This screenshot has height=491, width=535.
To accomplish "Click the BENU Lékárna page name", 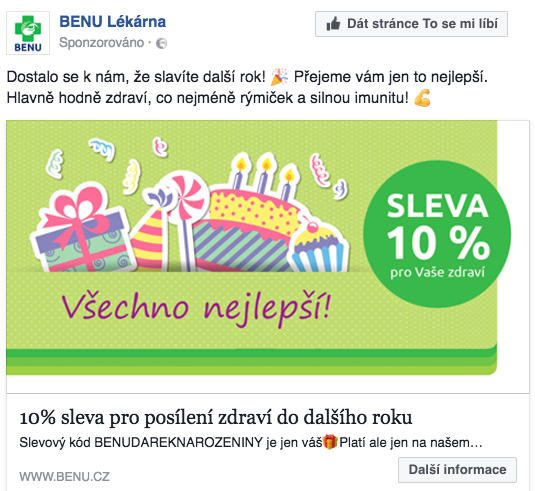I will click(113, 21).
